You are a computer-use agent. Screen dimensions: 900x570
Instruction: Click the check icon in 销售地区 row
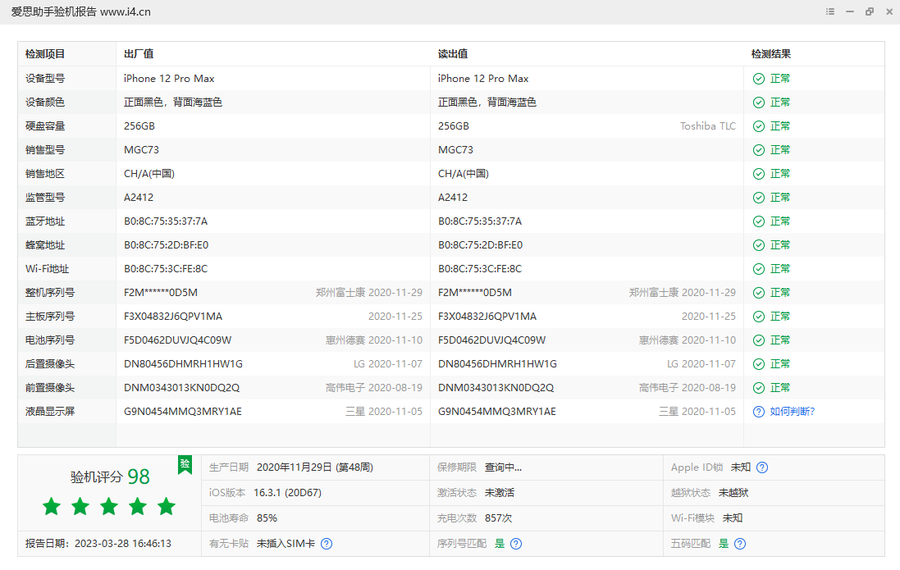pyautogui.click(x=759, y=174)
